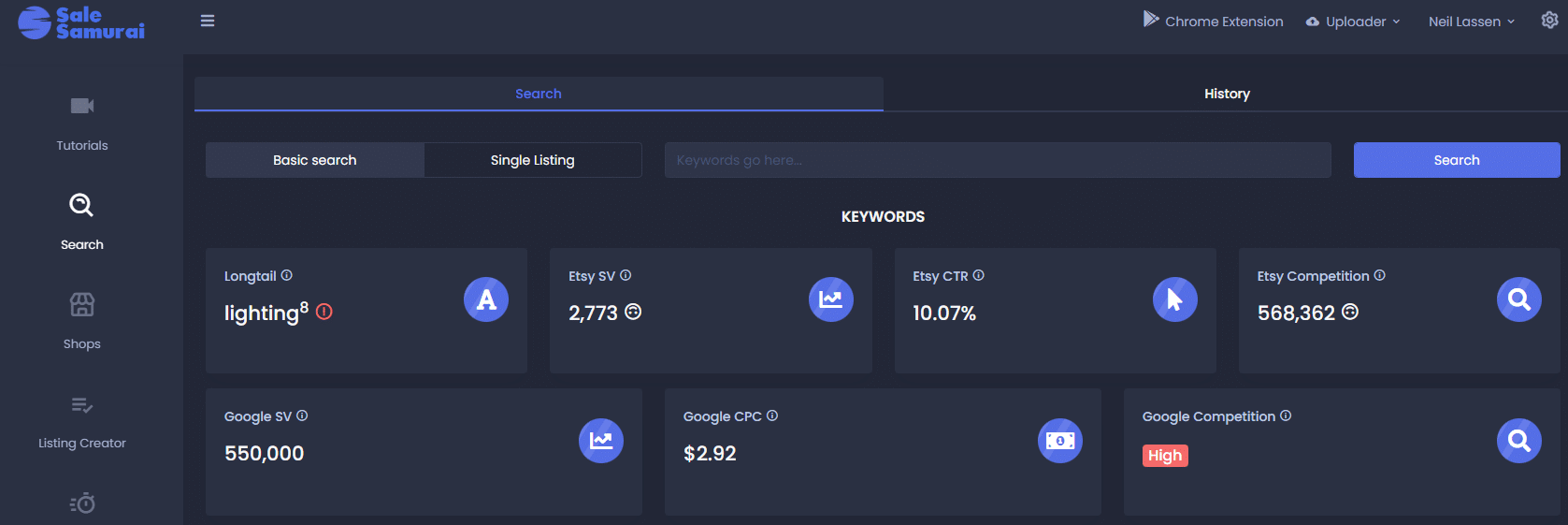Click the stopwatch icon in sidebar
The image size is (1568, 525).
[x=82, y=503]
